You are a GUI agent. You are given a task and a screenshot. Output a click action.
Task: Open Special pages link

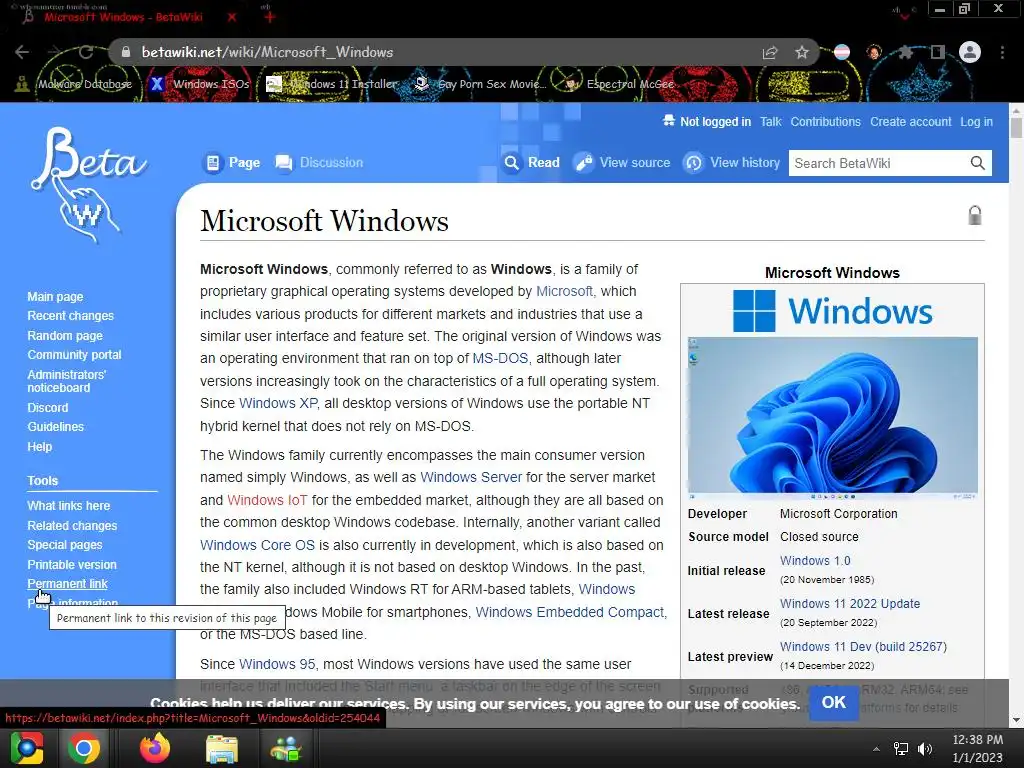point(65,545)
